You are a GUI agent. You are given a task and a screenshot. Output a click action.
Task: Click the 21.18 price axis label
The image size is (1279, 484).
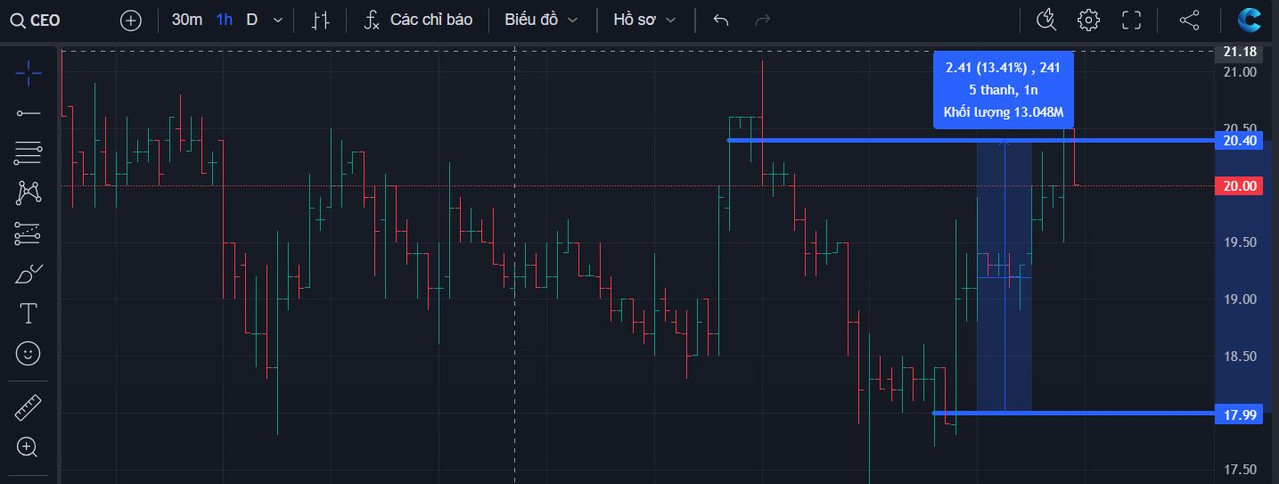coord(1240,51)
